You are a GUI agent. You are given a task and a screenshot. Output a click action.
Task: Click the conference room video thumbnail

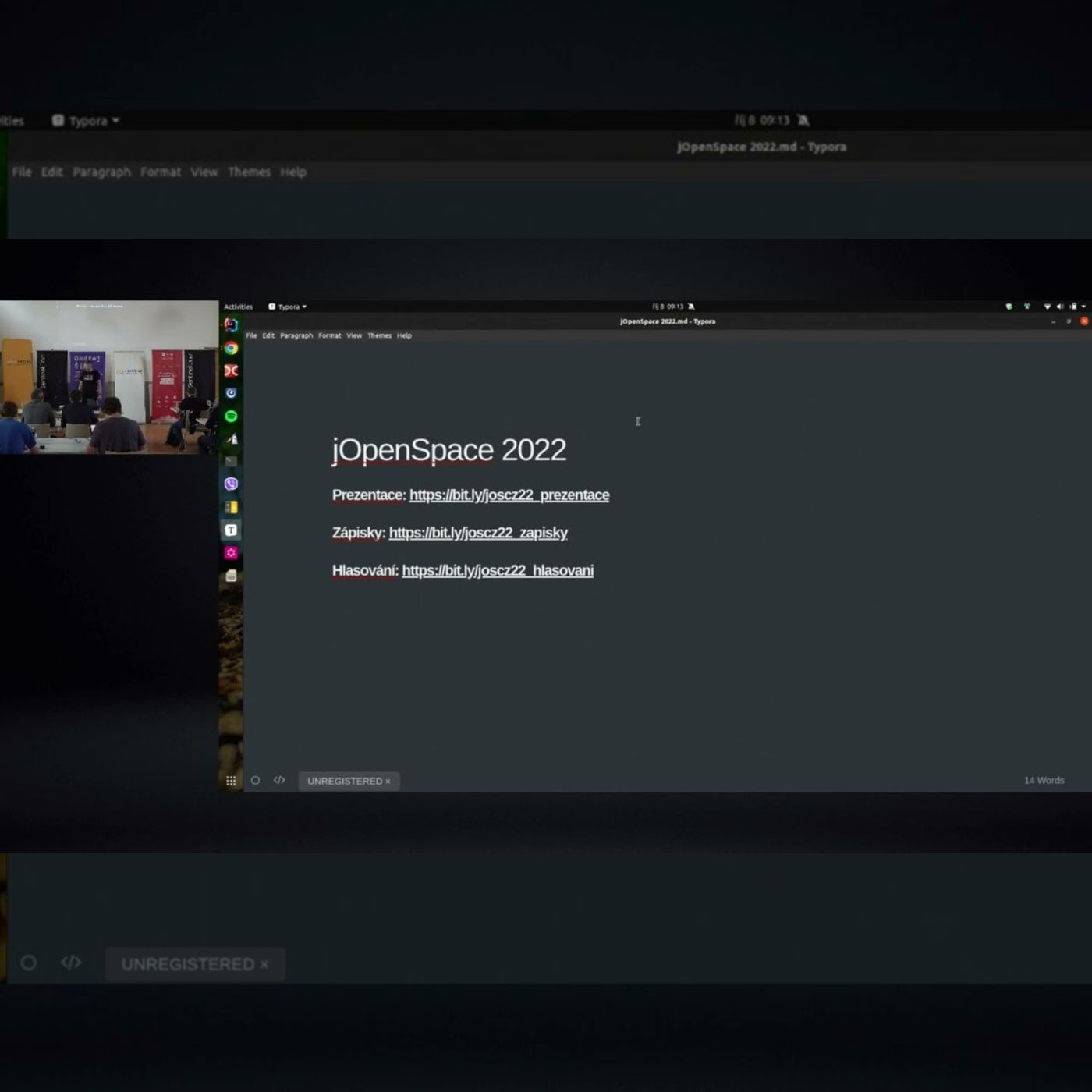pyautogui.click(x=109, y=377)
